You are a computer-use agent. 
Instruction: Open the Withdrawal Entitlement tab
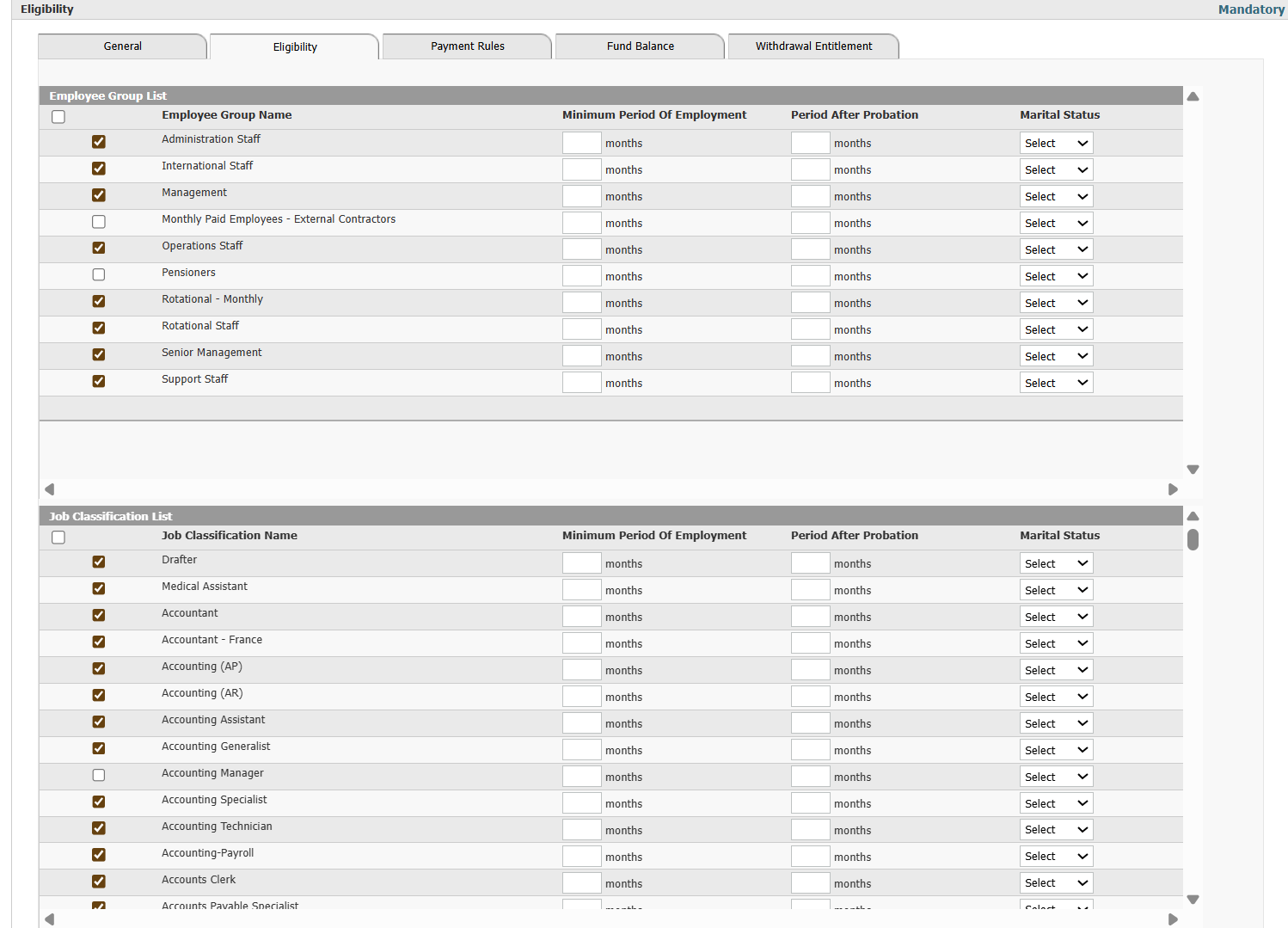pos(813,46)
